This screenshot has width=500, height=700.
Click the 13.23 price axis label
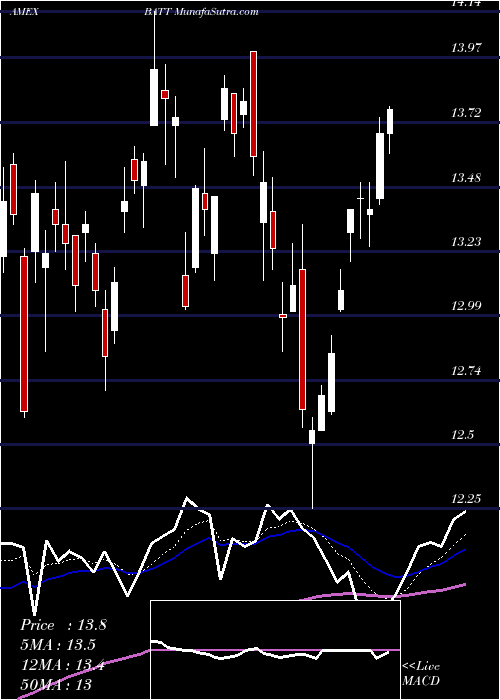[x=466, y=242]
